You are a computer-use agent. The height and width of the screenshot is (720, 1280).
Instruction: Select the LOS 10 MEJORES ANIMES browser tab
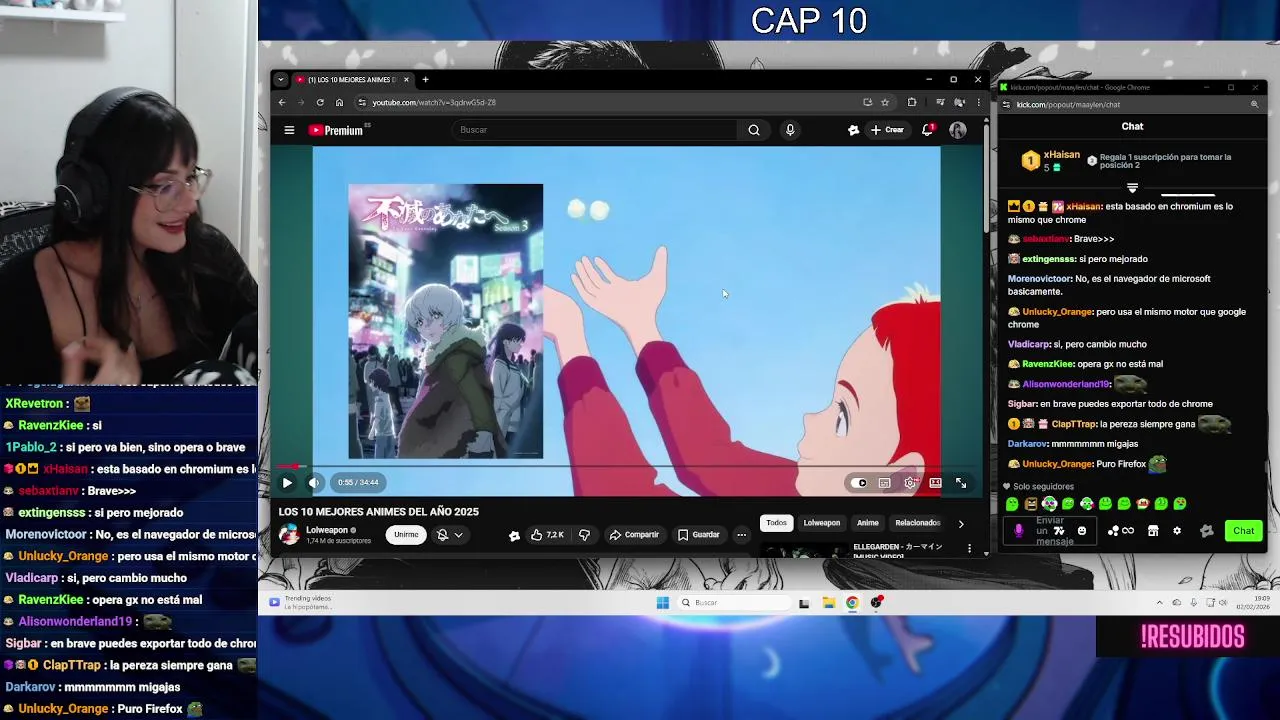(x=352, y=80)
